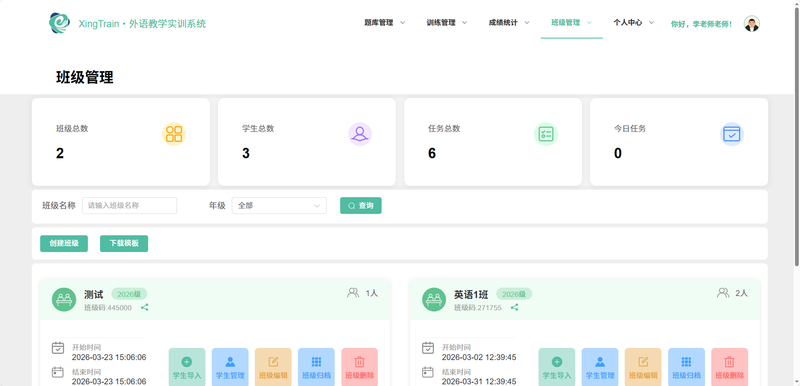
Task: Click the 学生总数 value 3
Action: 246,153
